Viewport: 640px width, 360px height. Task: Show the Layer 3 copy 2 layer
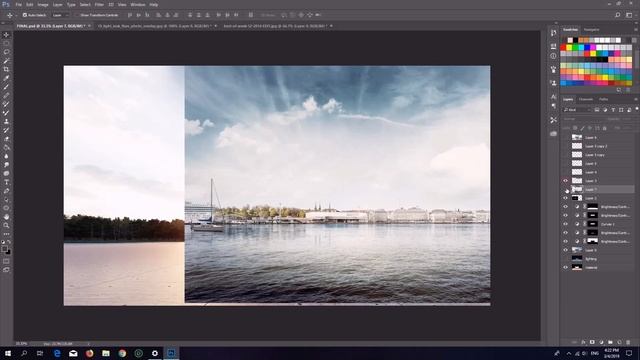565,146
